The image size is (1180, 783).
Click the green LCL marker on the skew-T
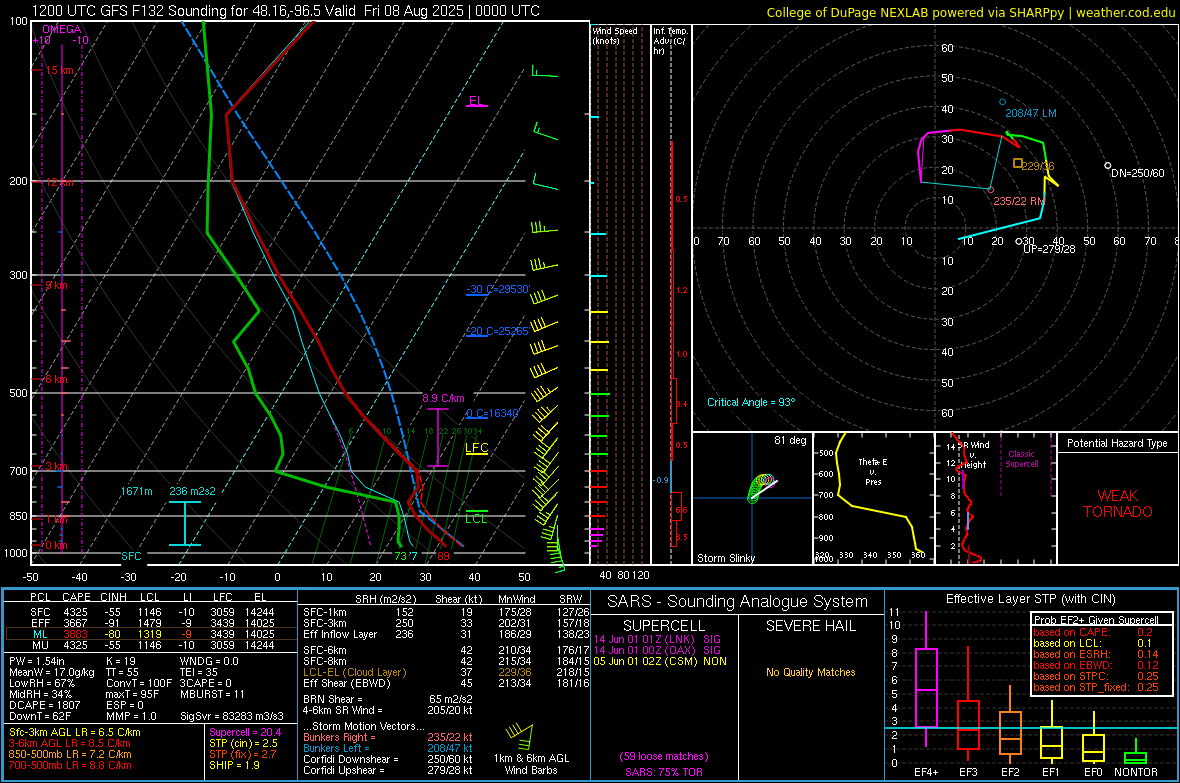[476, 516]
